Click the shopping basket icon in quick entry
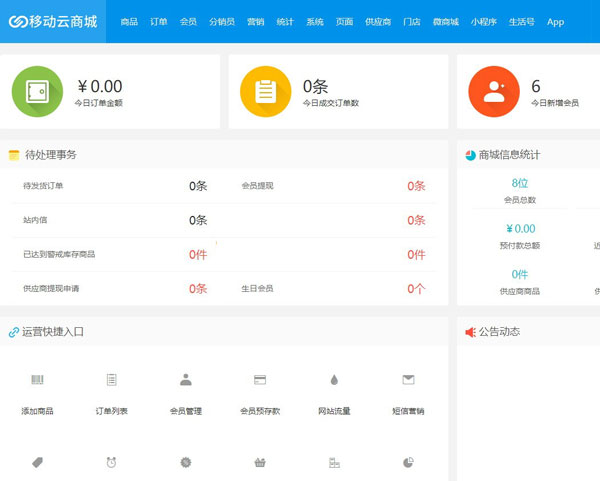This screenshot has height=481, width=600. [x=260, y=462]
